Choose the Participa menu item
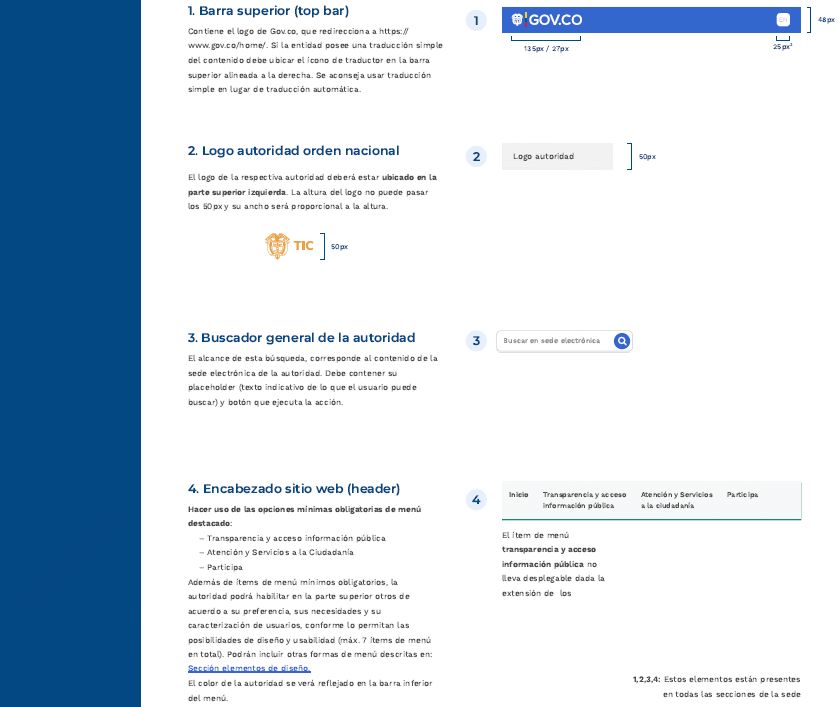840x707 pixels. (x=742, y=495)
